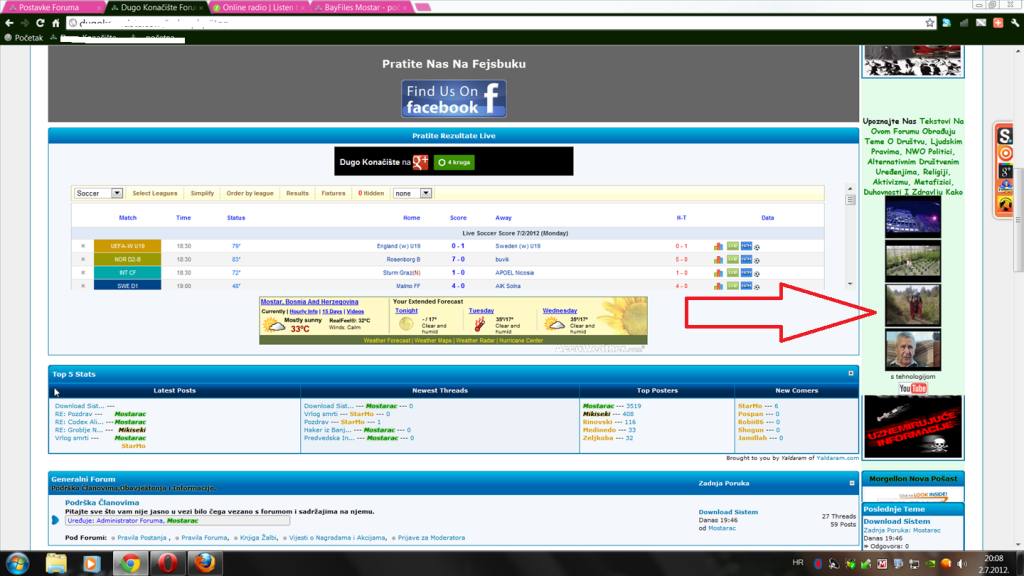This screenshot has height=576, width=1024.
Task: Collapse the Generalni Forum section
Action: [x=852, y=483]
